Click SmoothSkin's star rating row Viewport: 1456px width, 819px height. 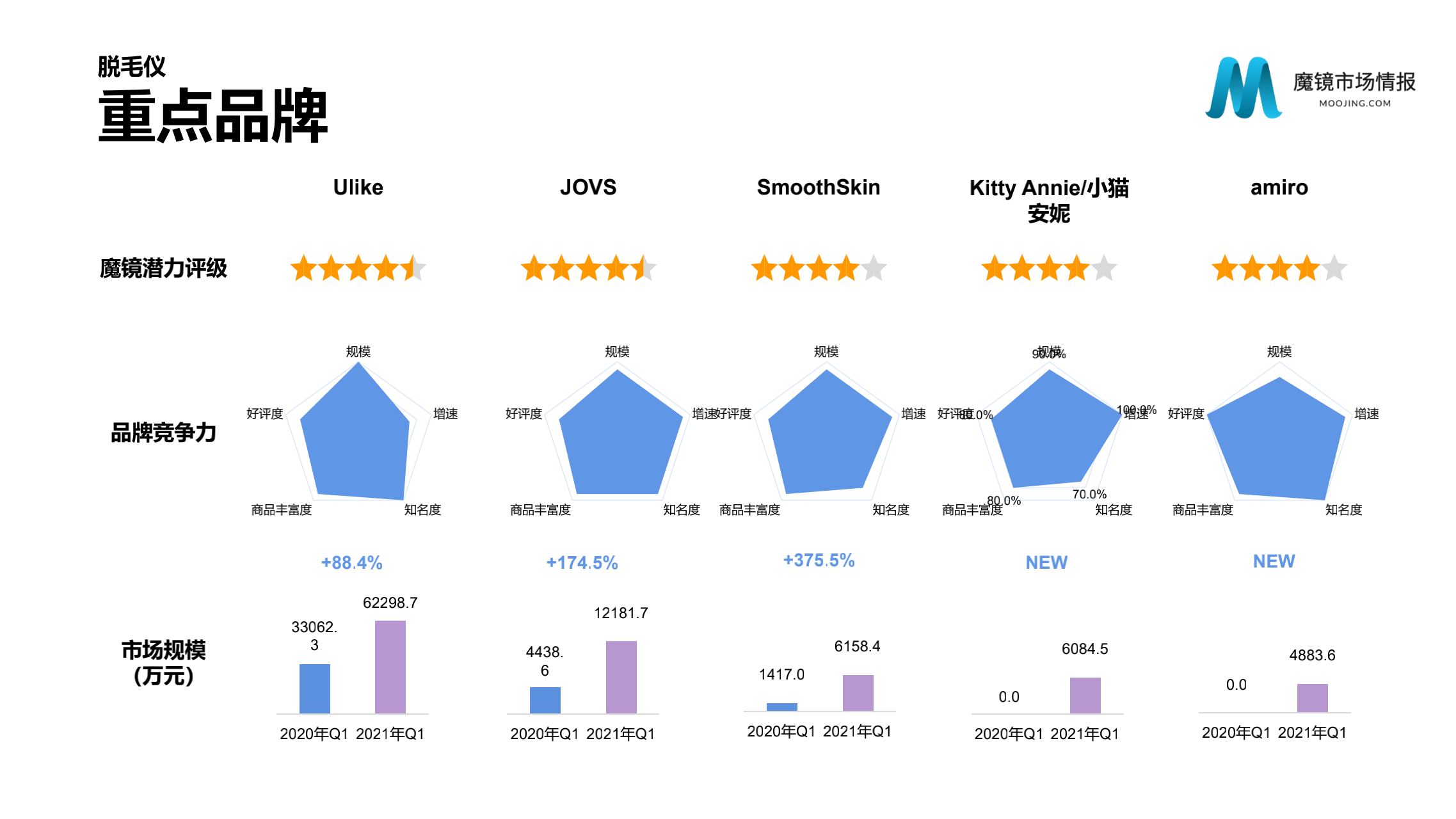pos(819,268)
